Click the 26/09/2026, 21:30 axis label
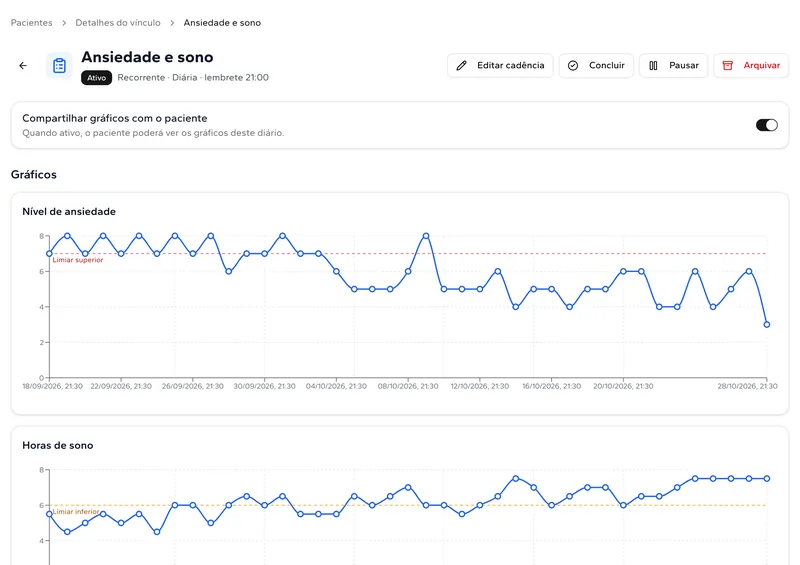The image size is (800, 565). (x=193, y=386)
